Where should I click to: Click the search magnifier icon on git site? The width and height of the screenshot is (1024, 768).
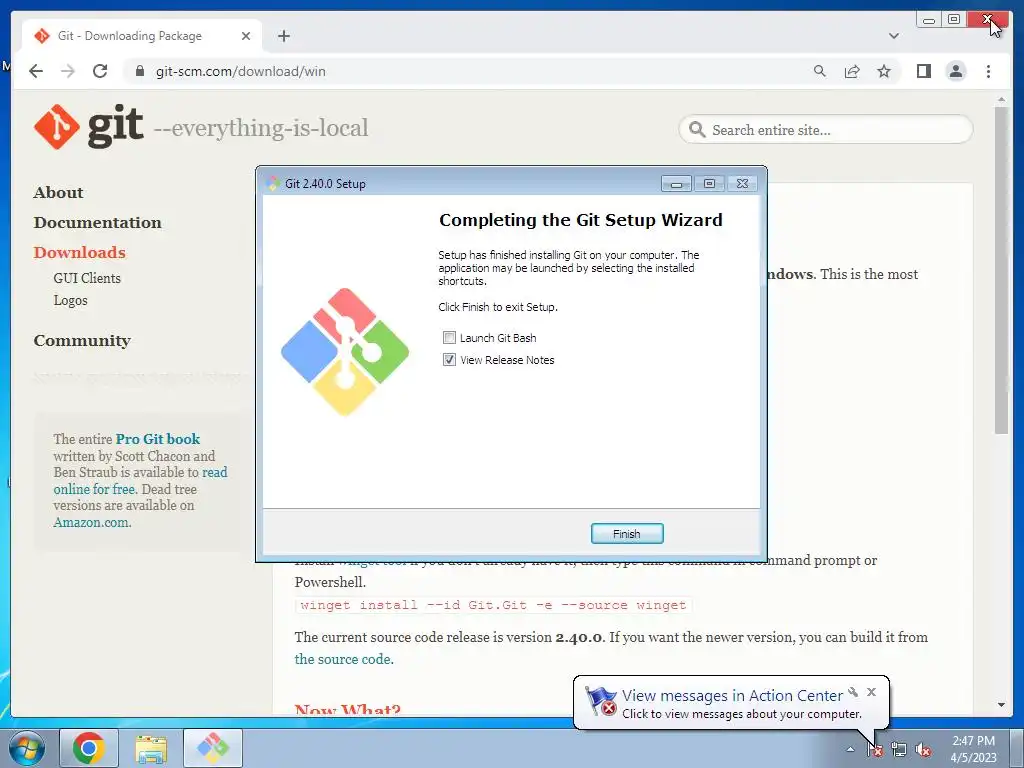(697, 129)
